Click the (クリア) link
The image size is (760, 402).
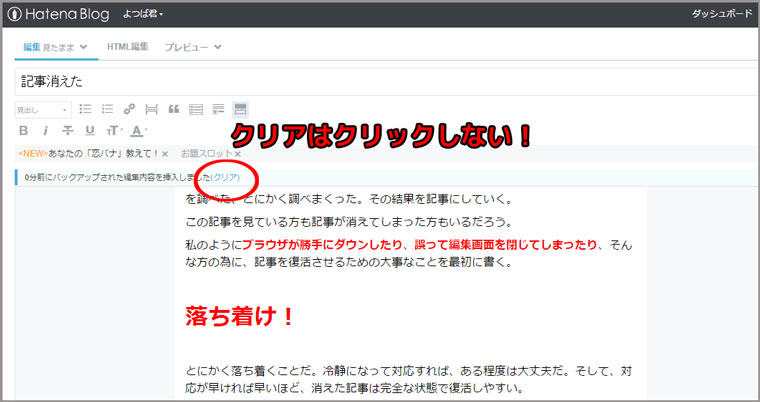225,177
